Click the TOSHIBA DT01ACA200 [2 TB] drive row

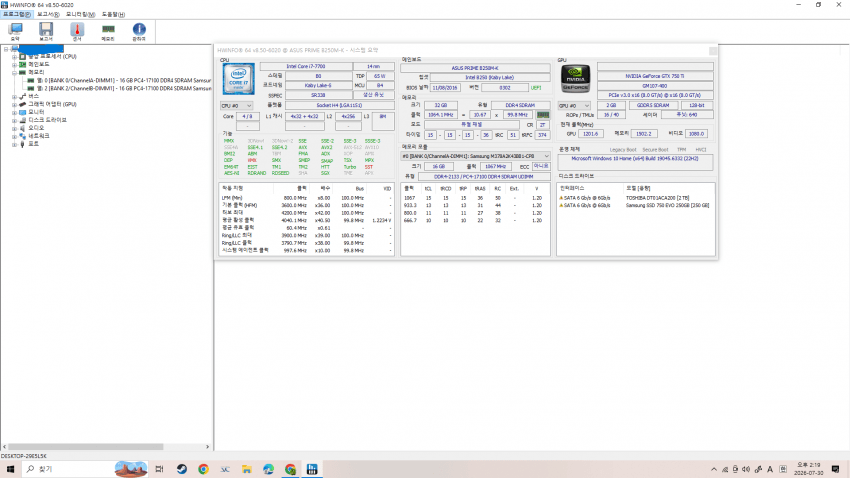pos(635,198)
